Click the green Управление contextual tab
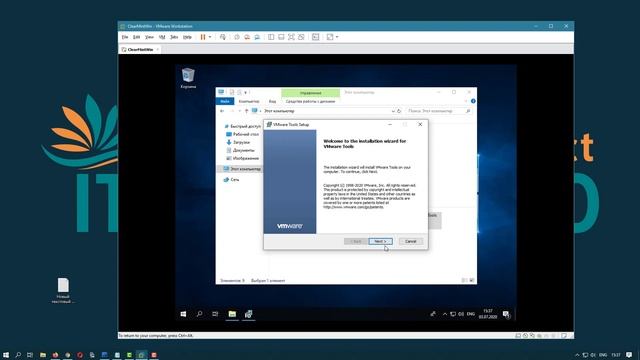 click(x=311, y=93)
